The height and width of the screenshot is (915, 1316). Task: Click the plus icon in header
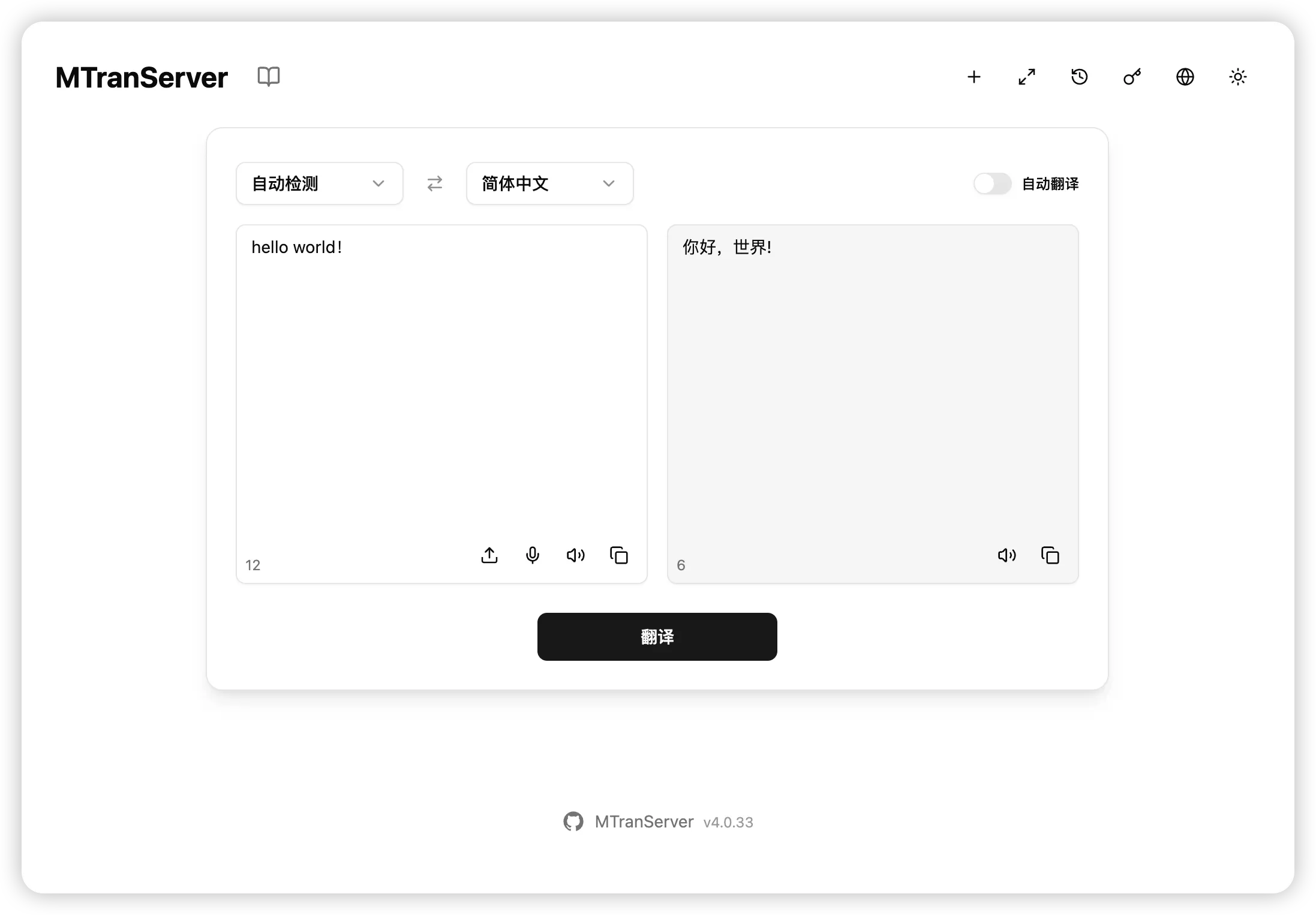pos(974,77)
